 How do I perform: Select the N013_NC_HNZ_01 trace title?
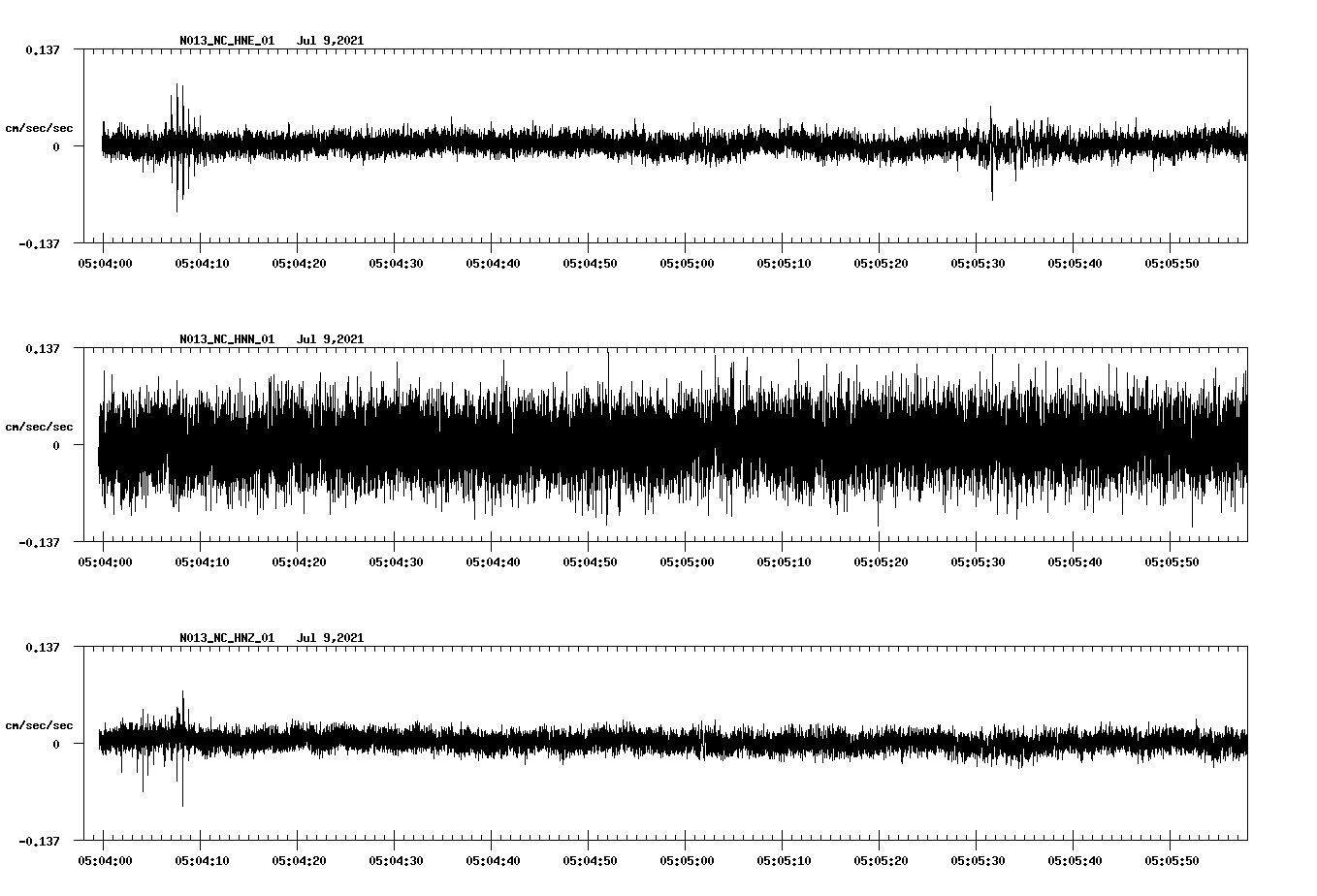[x=225, y=636]
